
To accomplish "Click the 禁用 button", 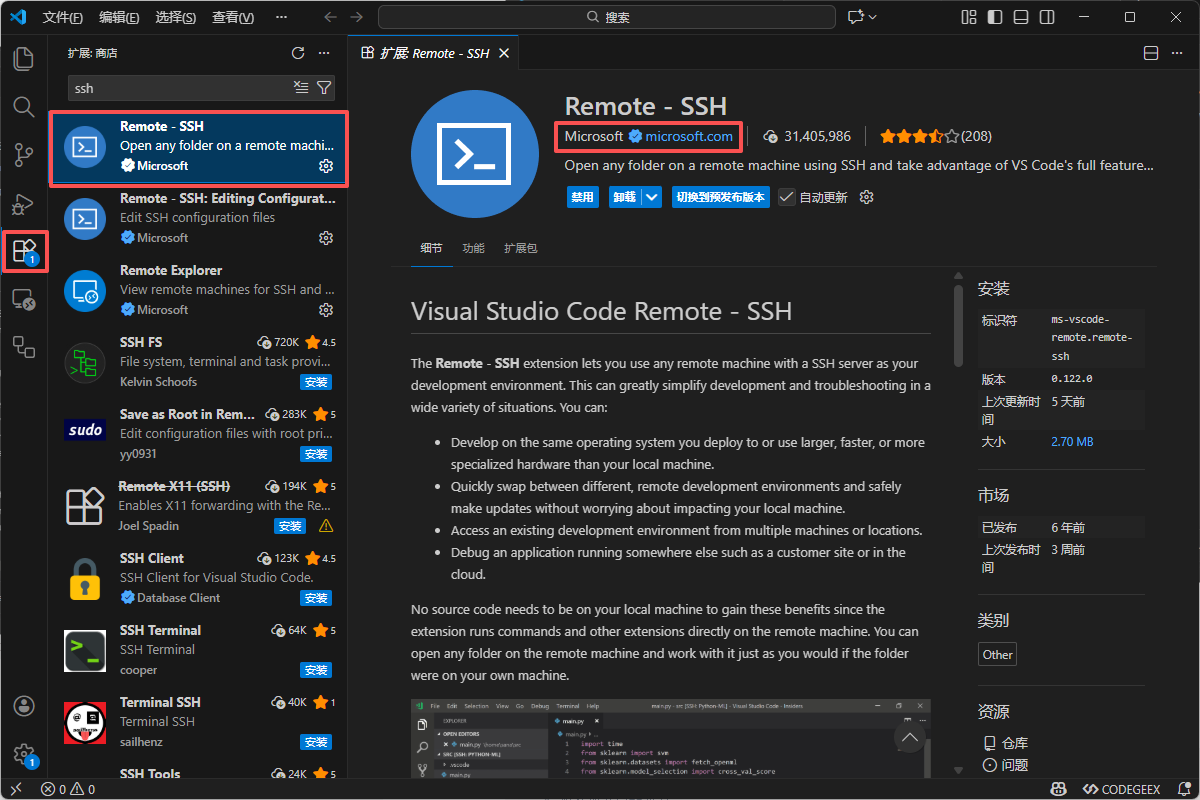I will tap(582, 197).
